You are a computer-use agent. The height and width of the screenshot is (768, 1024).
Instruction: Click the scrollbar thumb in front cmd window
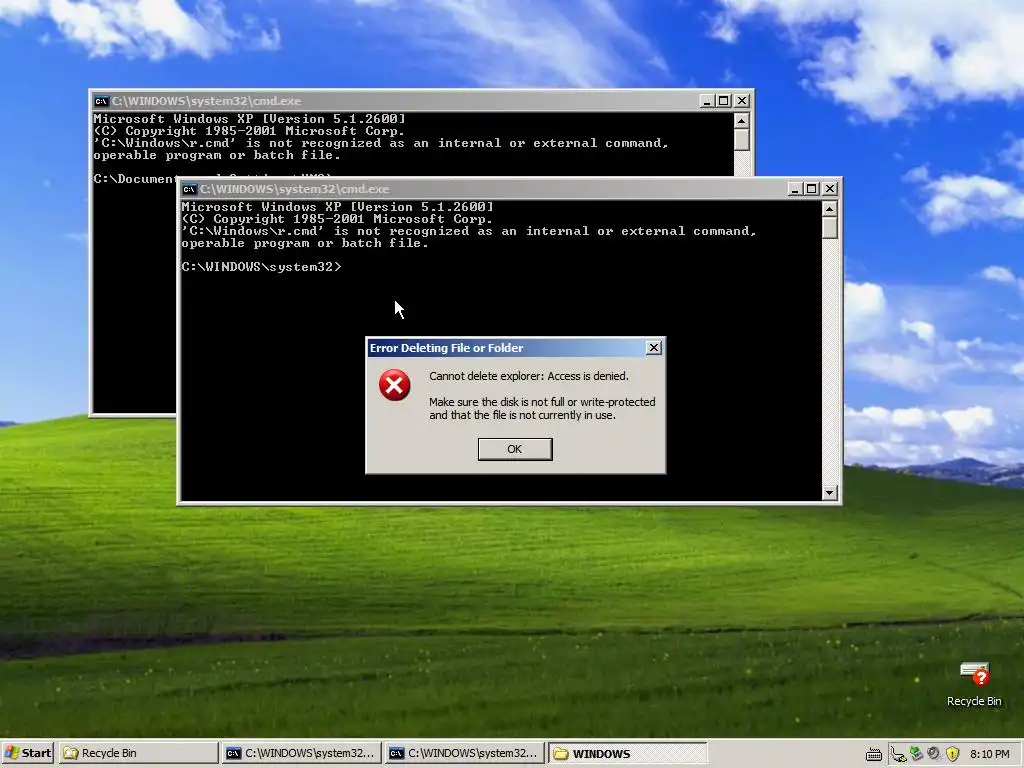coord(829,227)
